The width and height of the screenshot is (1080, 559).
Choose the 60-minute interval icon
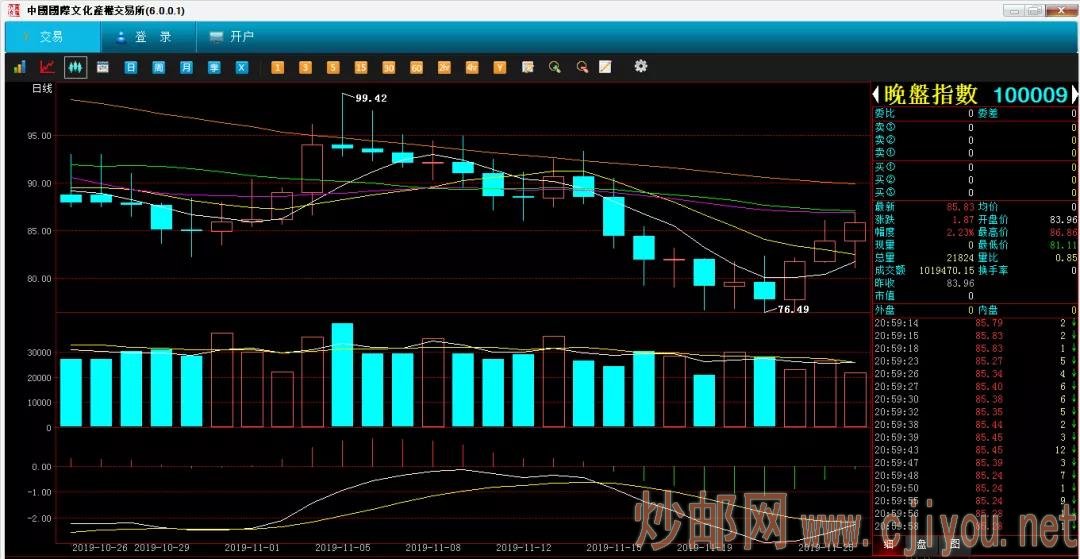click(416, 67)
